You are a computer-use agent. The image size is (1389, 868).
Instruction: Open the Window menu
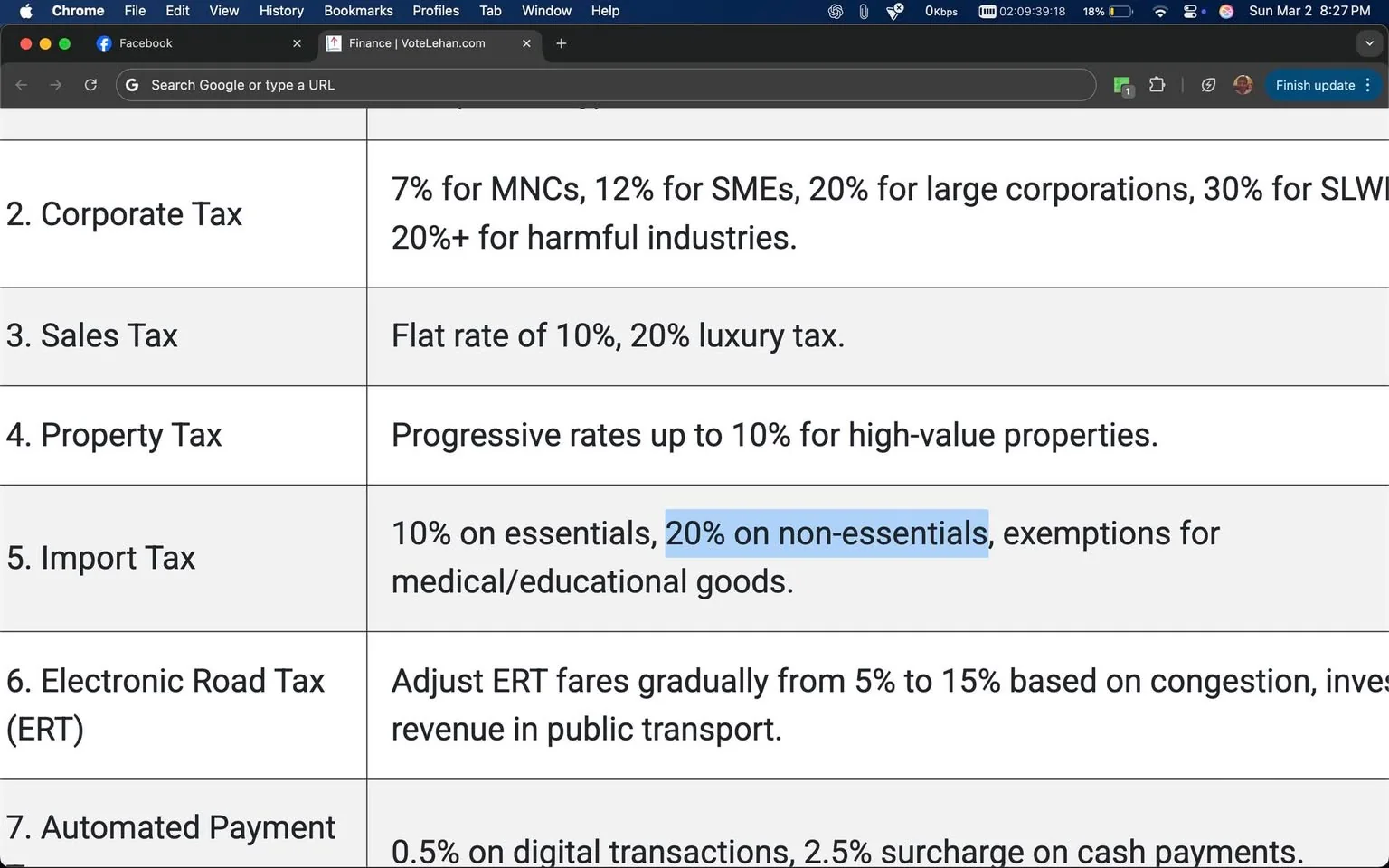coord(546,11)
